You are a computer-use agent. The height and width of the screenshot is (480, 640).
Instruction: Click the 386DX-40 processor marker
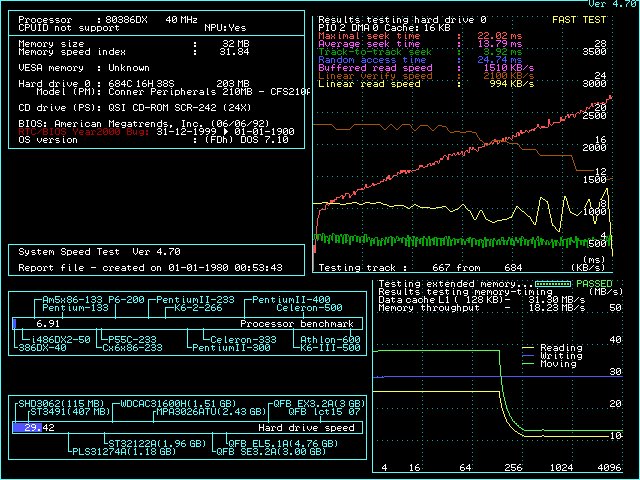[40, 347]
